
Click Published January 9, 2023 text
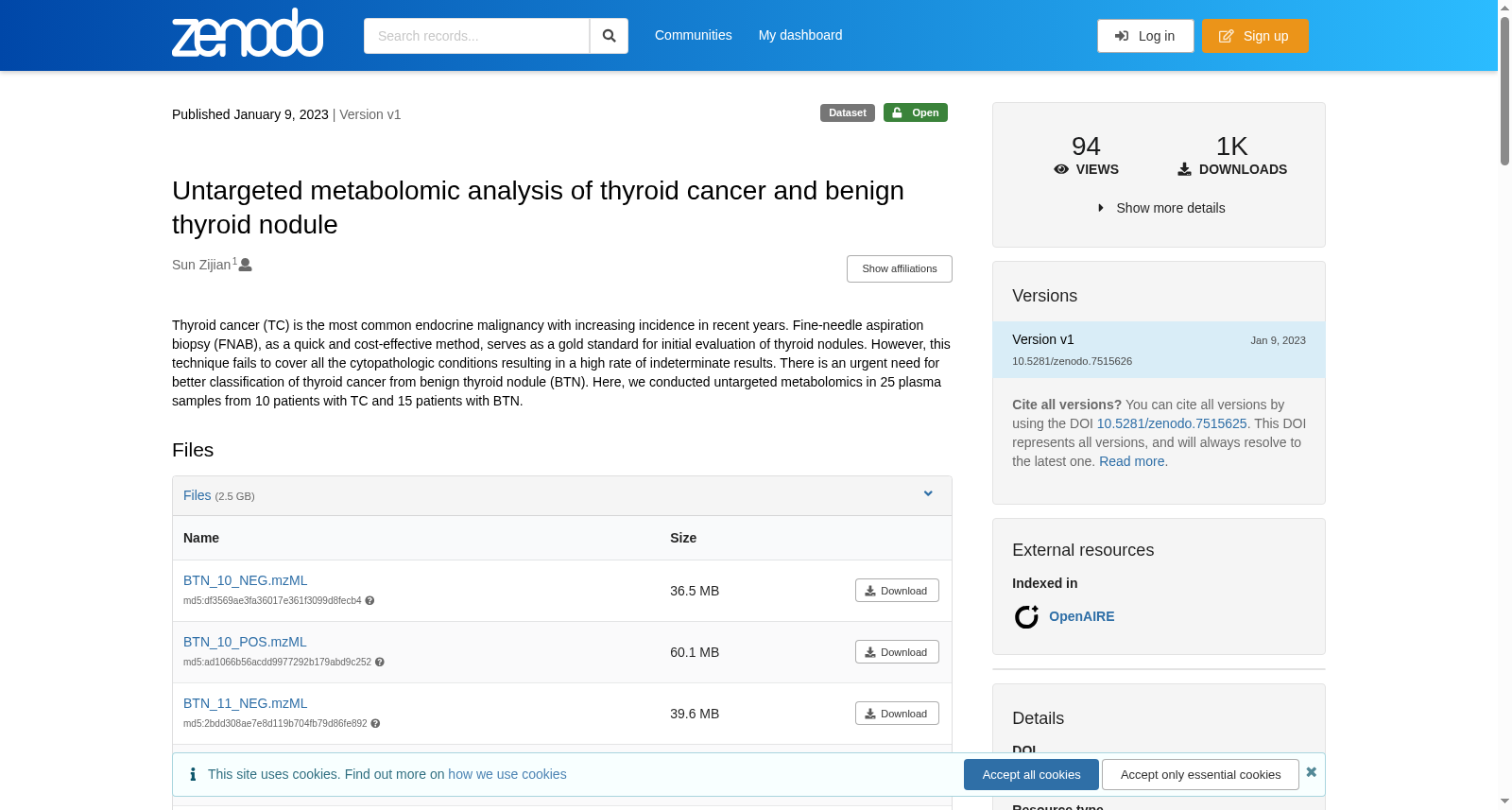250,114
